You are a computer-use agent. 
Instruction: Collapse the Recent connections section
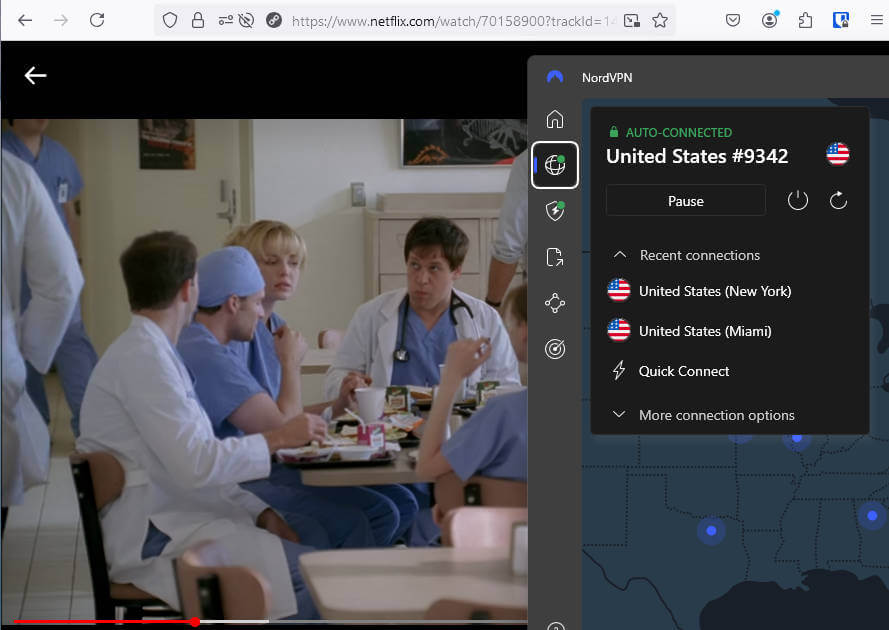[620, 255]
